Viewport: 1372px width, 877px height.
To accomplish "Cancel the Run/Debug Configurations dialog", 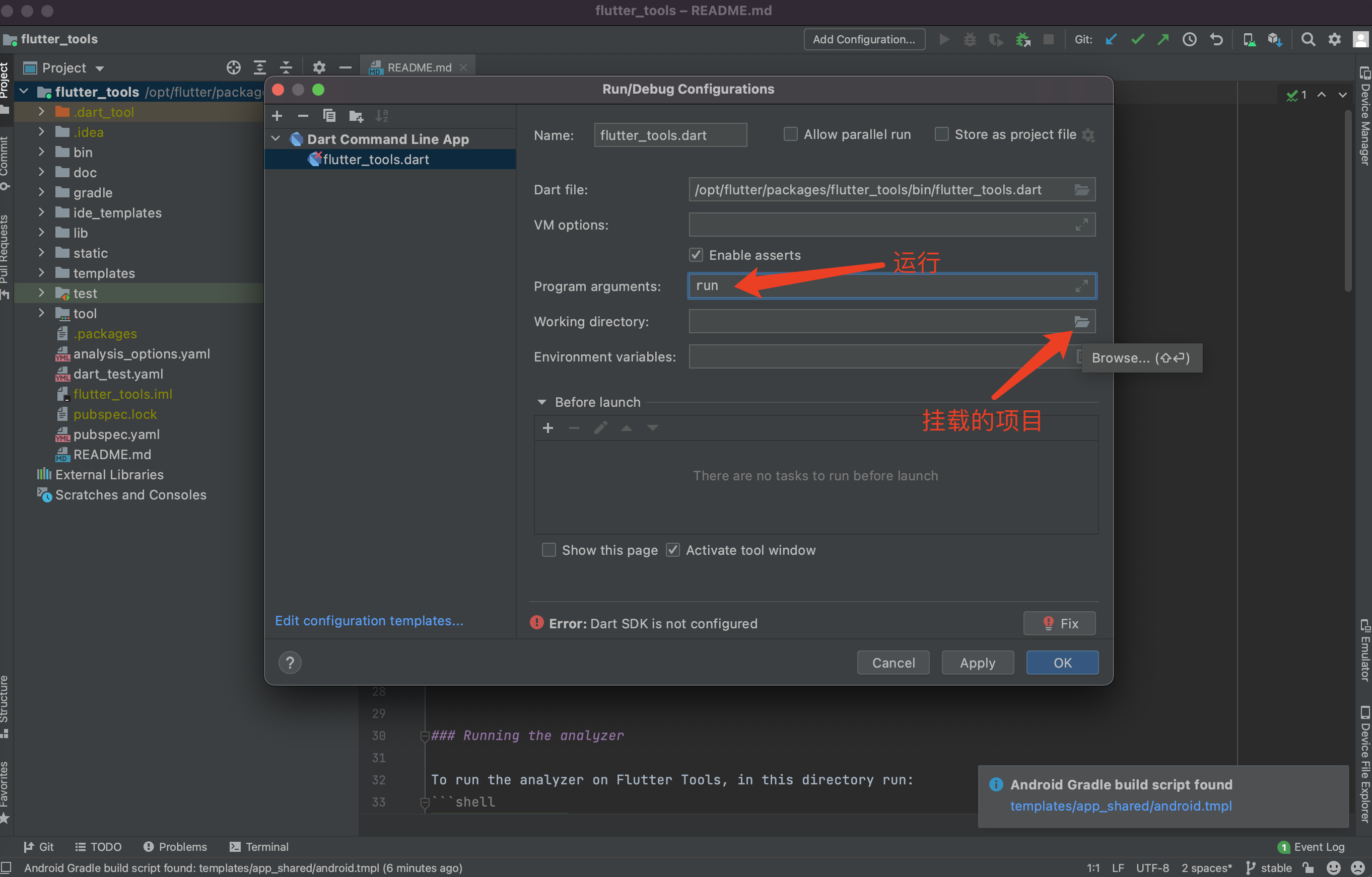I will 893,663.
